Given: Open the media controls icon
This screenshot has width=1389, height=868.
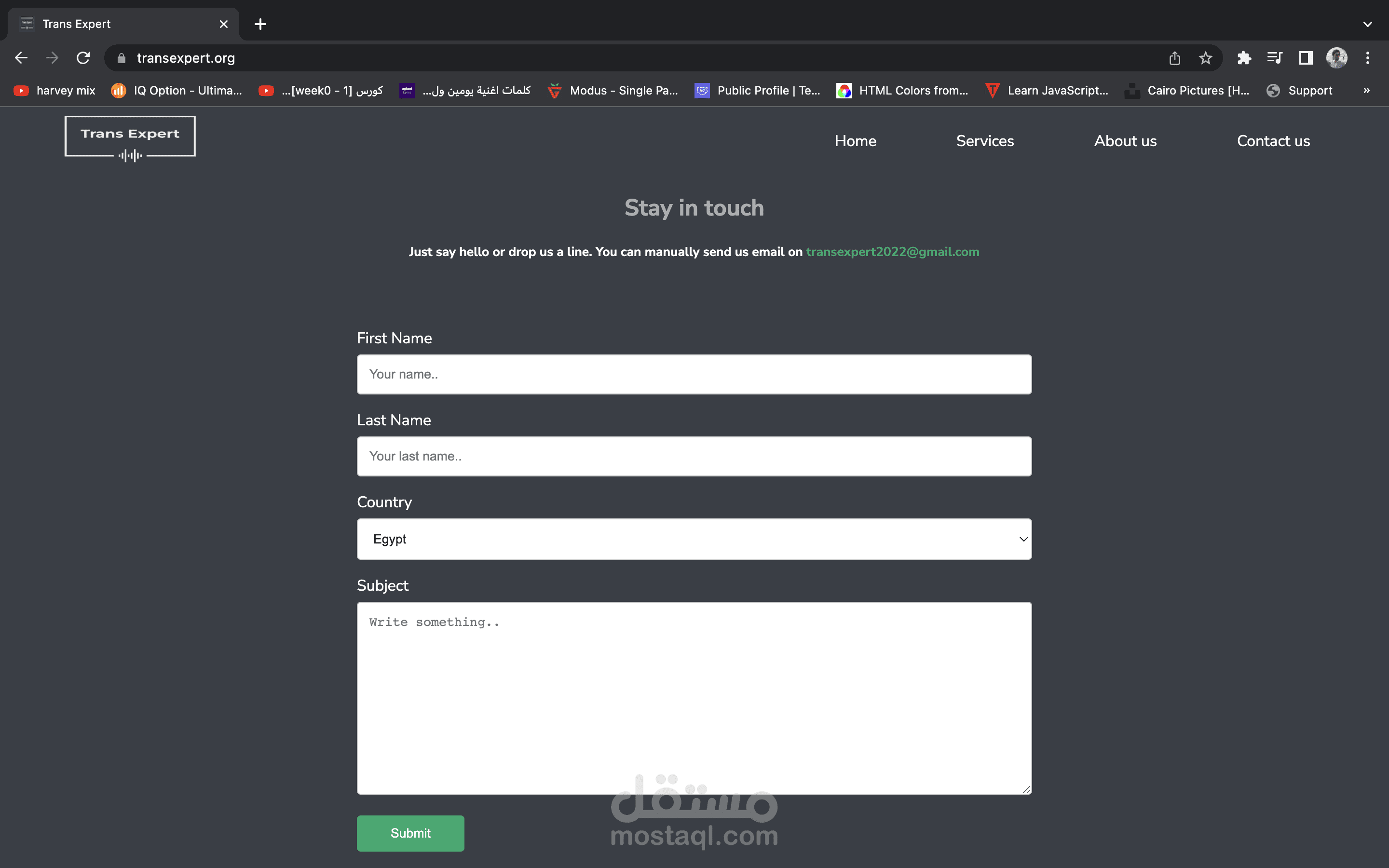Looking at the screenshot, I should (x=1275, y=58).
